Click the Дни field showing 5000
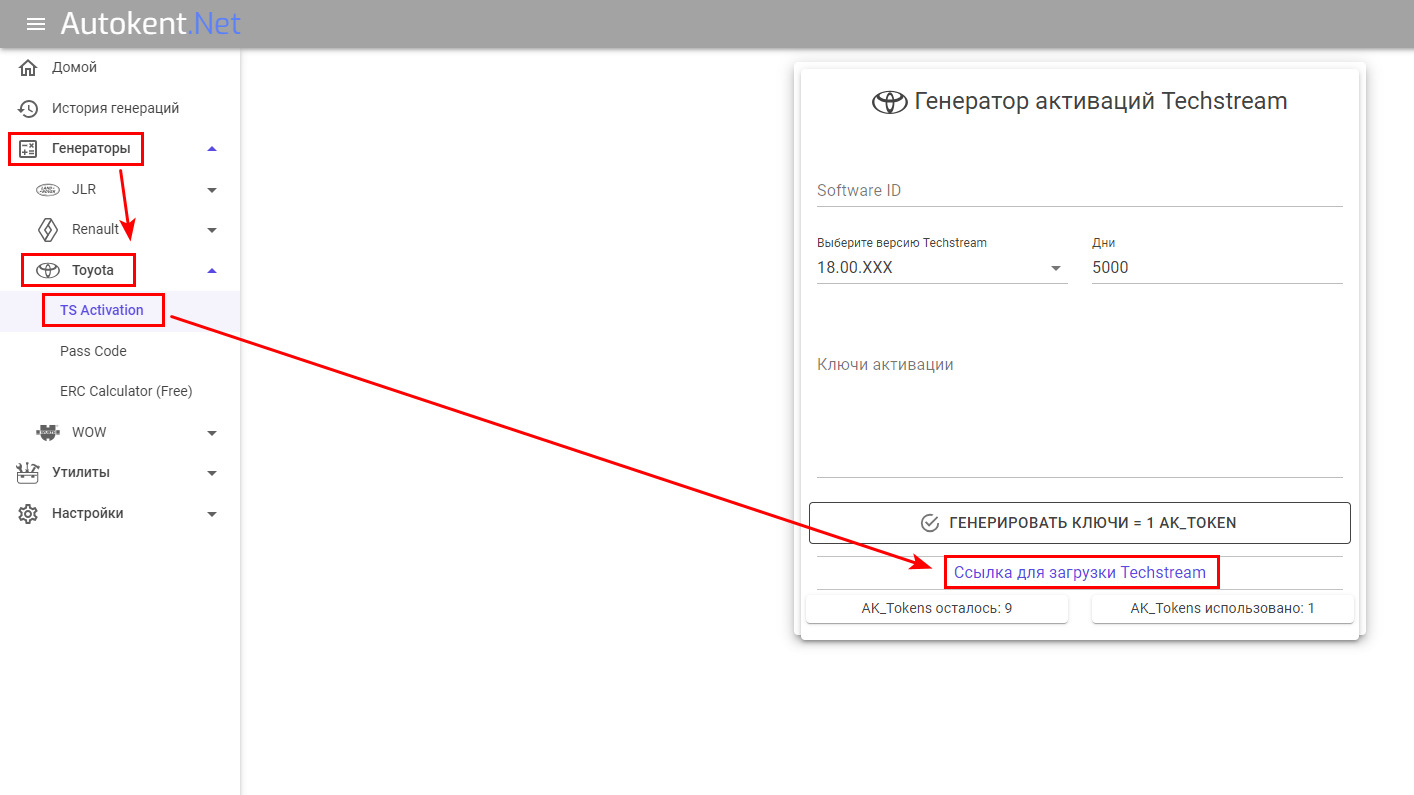The width and height of the screenshot is (1414, 795). [1217, 268]
